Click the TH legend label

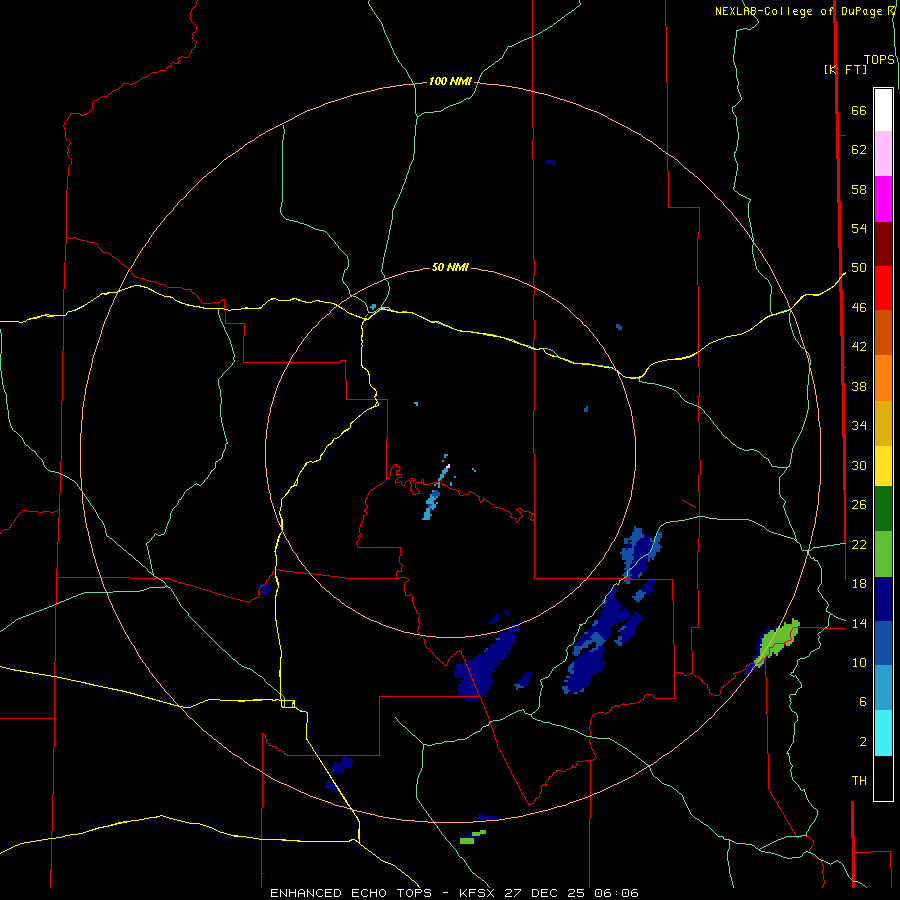click(859, 780)
